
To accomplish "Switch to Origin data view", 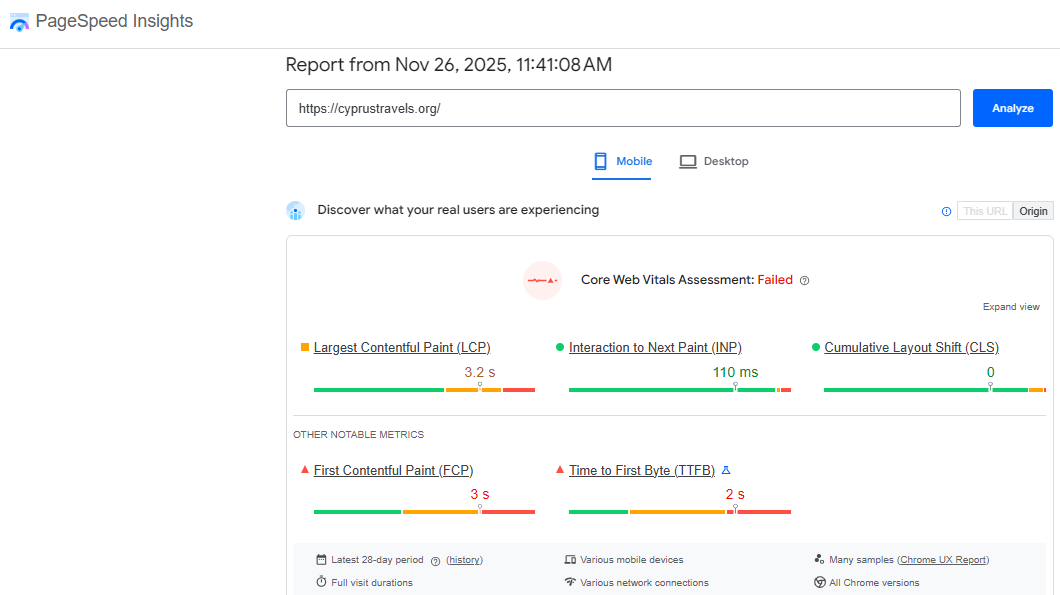I will coord(1033,211).
